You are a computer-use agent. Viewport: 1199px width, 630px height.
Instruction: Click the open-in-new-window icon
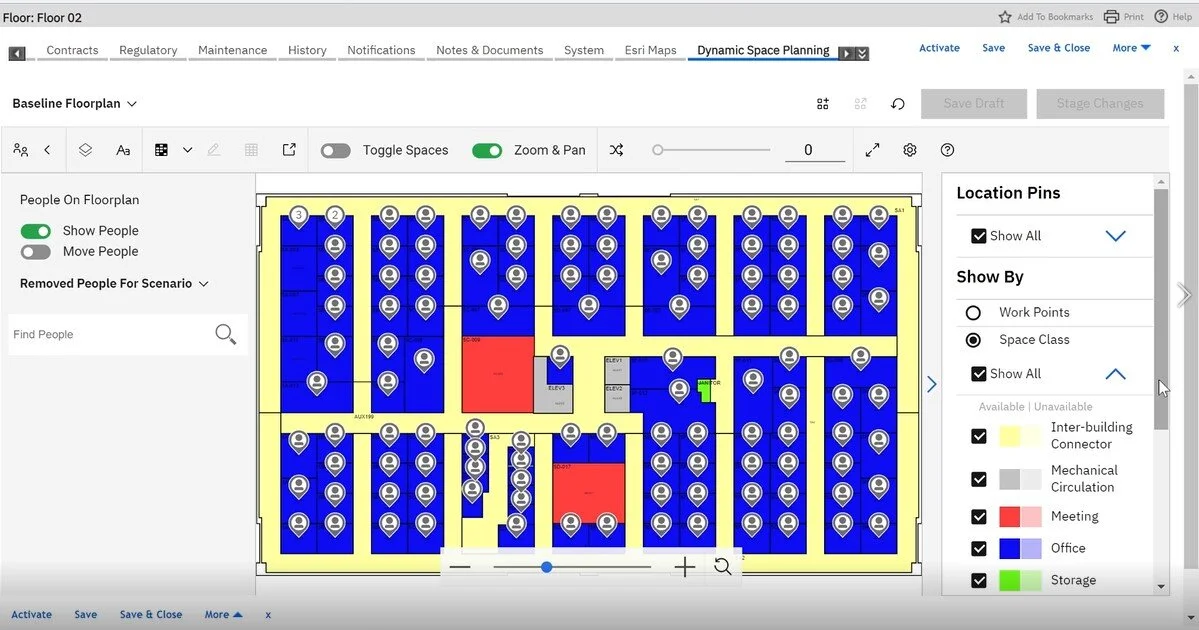[289, 149]
